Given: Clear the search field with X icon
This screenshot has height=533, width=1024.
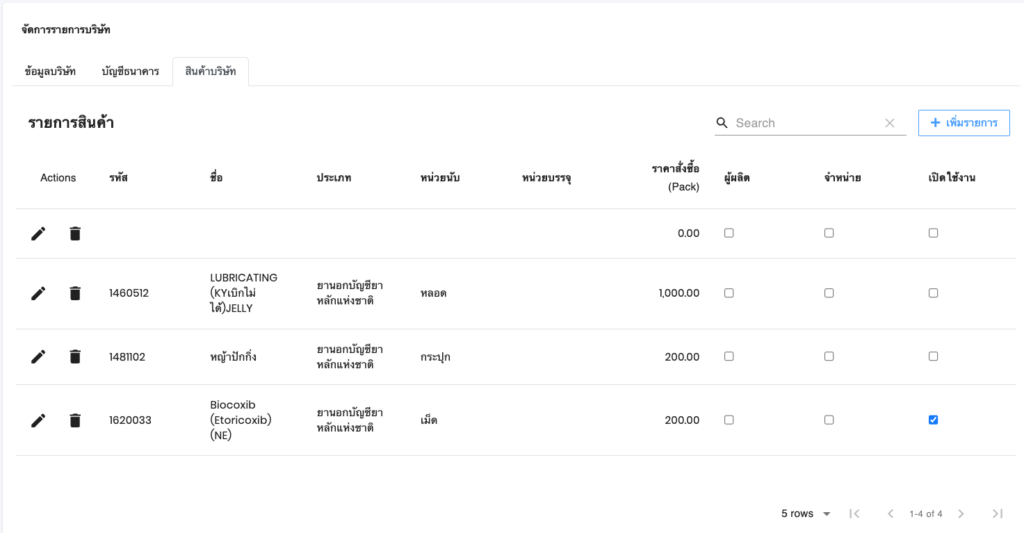Looking at the screenshot, I should 890,123.
